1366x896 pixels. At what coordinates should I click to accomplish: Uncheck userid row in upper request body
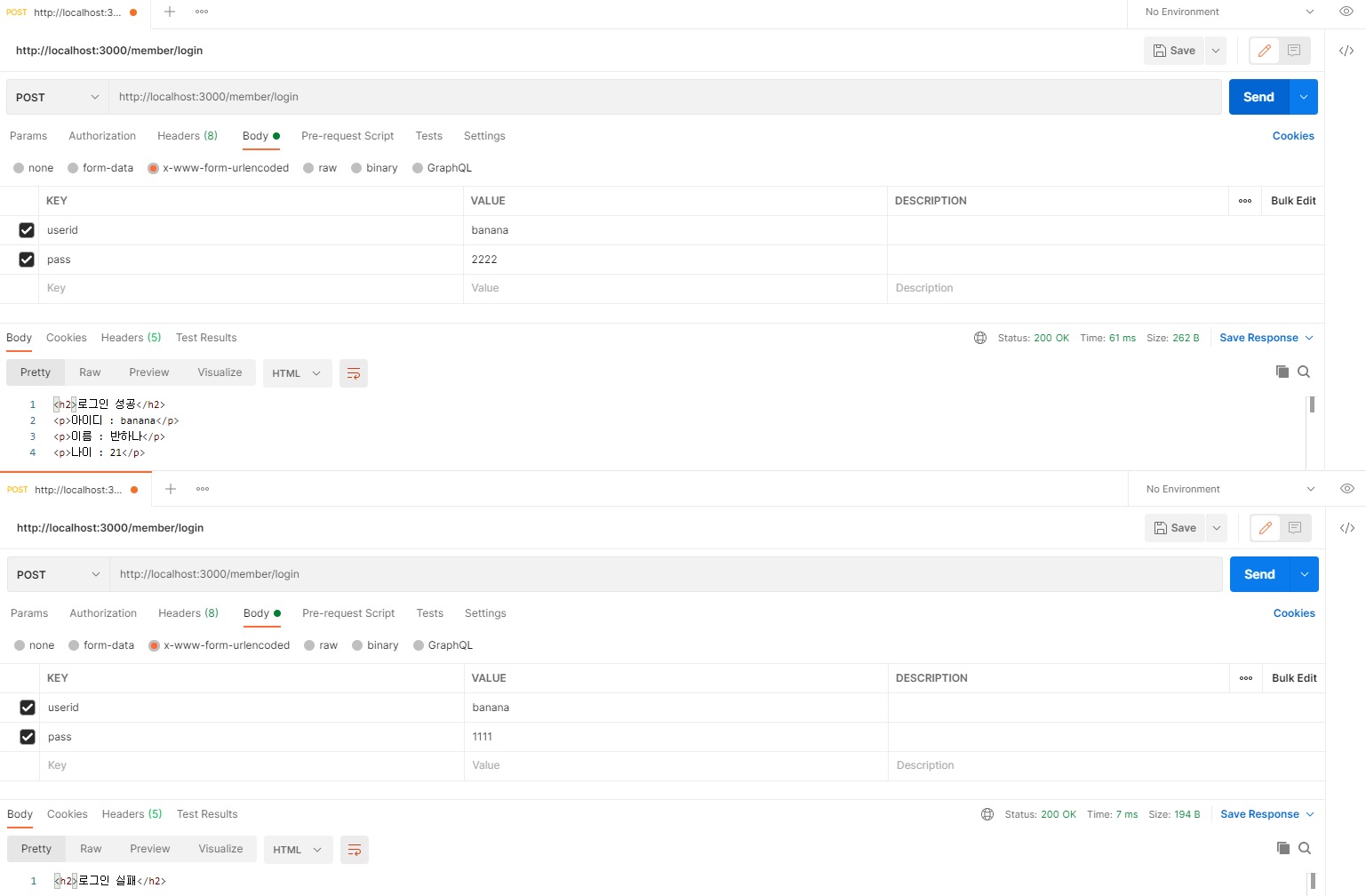pyautogui.click(x=27, y=230)
